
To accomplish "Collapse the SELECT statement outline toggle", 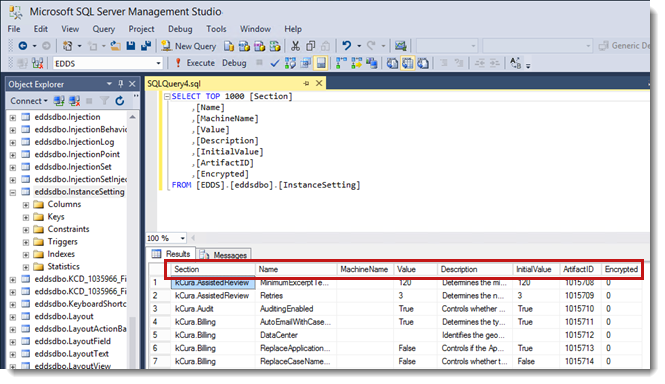I will (x=167, y=97).
